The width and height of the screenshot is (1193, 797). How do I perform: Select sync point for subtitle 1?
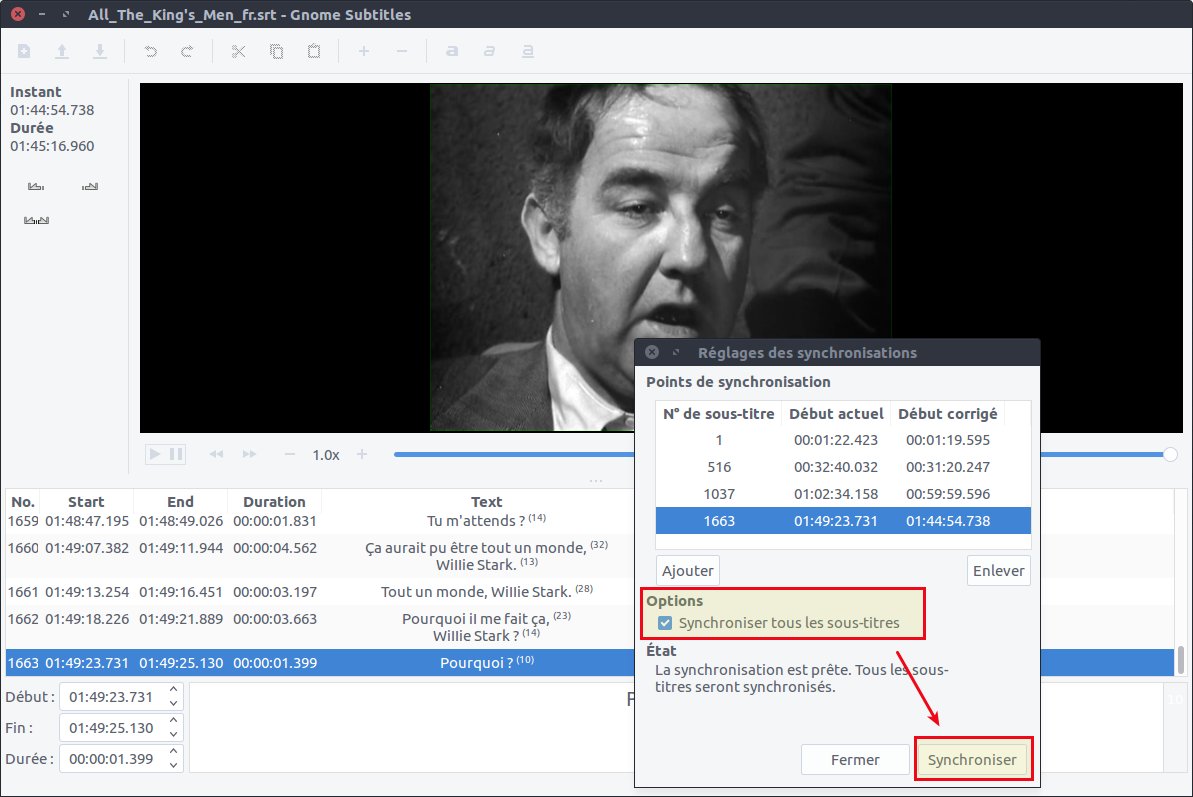[843, 440]
